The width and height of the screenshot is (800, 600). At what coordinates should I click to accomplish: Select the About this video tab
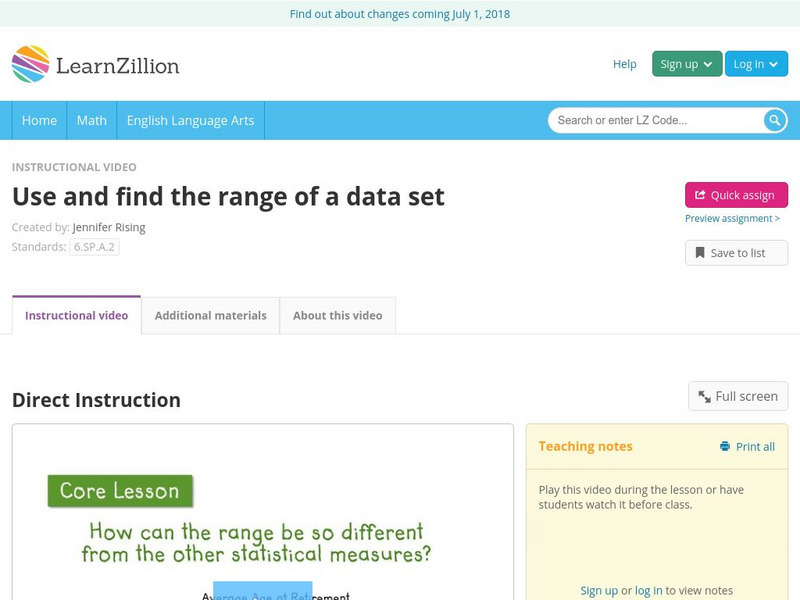coord(337,315)
